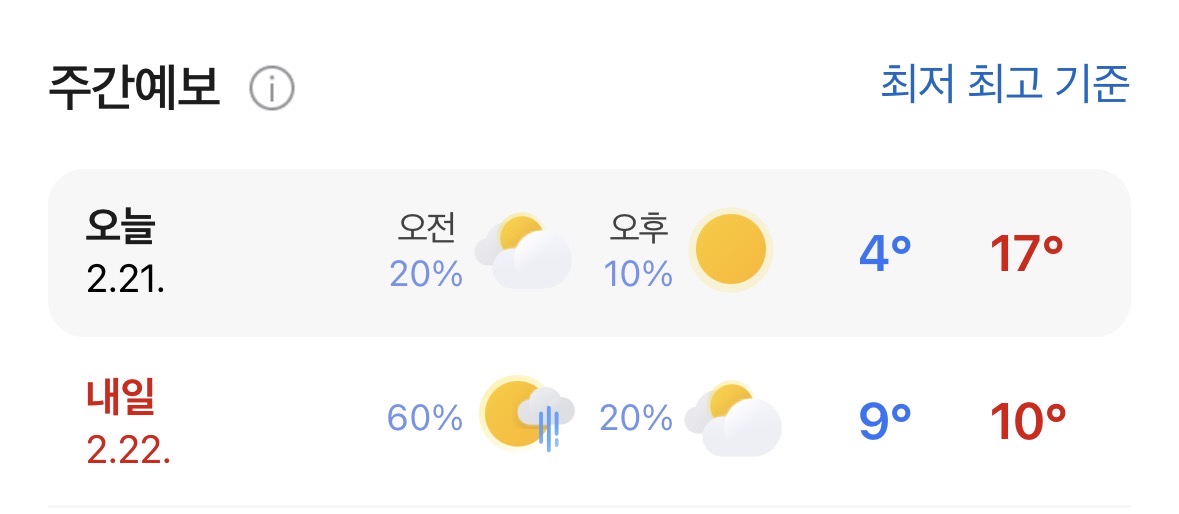This screenshot has height=514, width=1179.
Task: Click tomorrow's 60% rain probability
Action: point(425,418)
